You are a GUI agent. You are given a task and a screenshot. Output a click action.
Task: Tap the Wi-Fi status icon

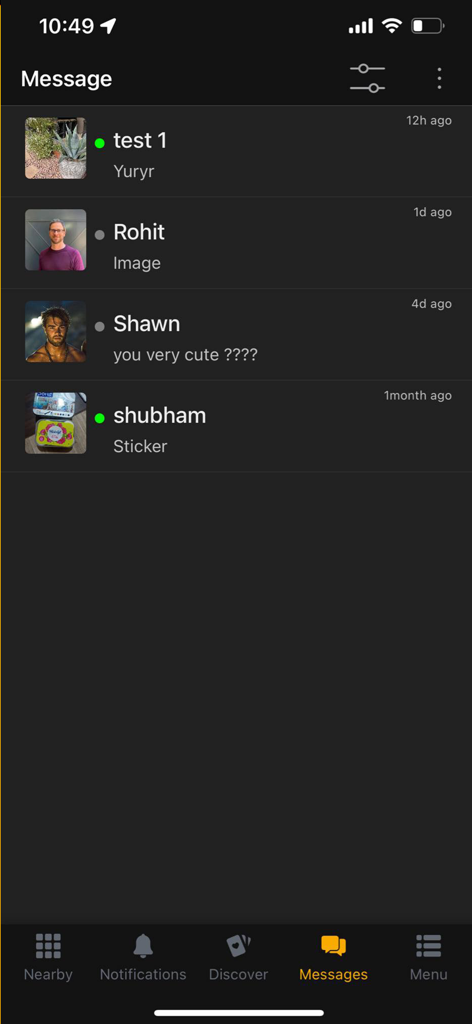coord(392,26)
